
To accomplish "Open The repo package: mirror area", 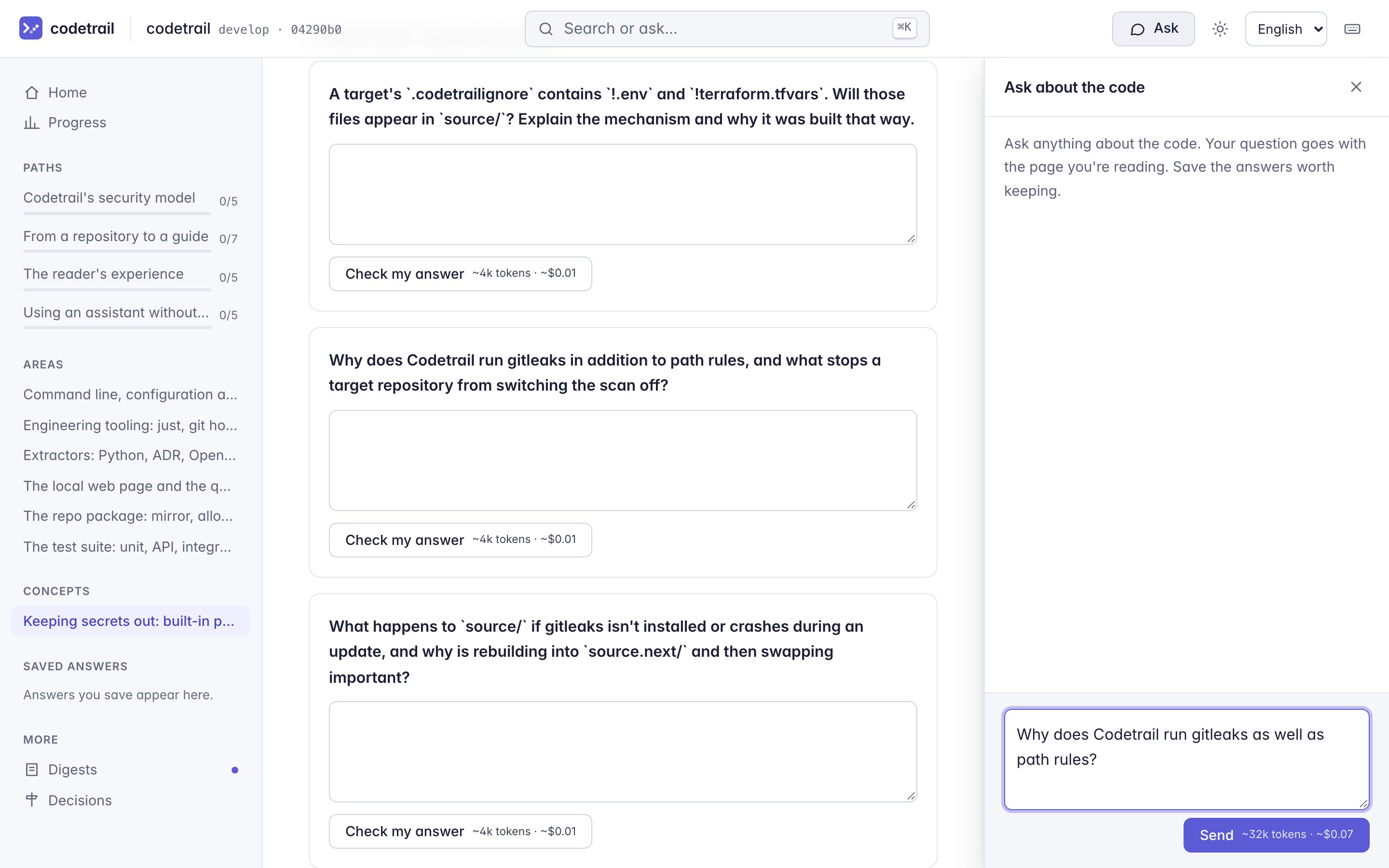I will coord(128,516).
